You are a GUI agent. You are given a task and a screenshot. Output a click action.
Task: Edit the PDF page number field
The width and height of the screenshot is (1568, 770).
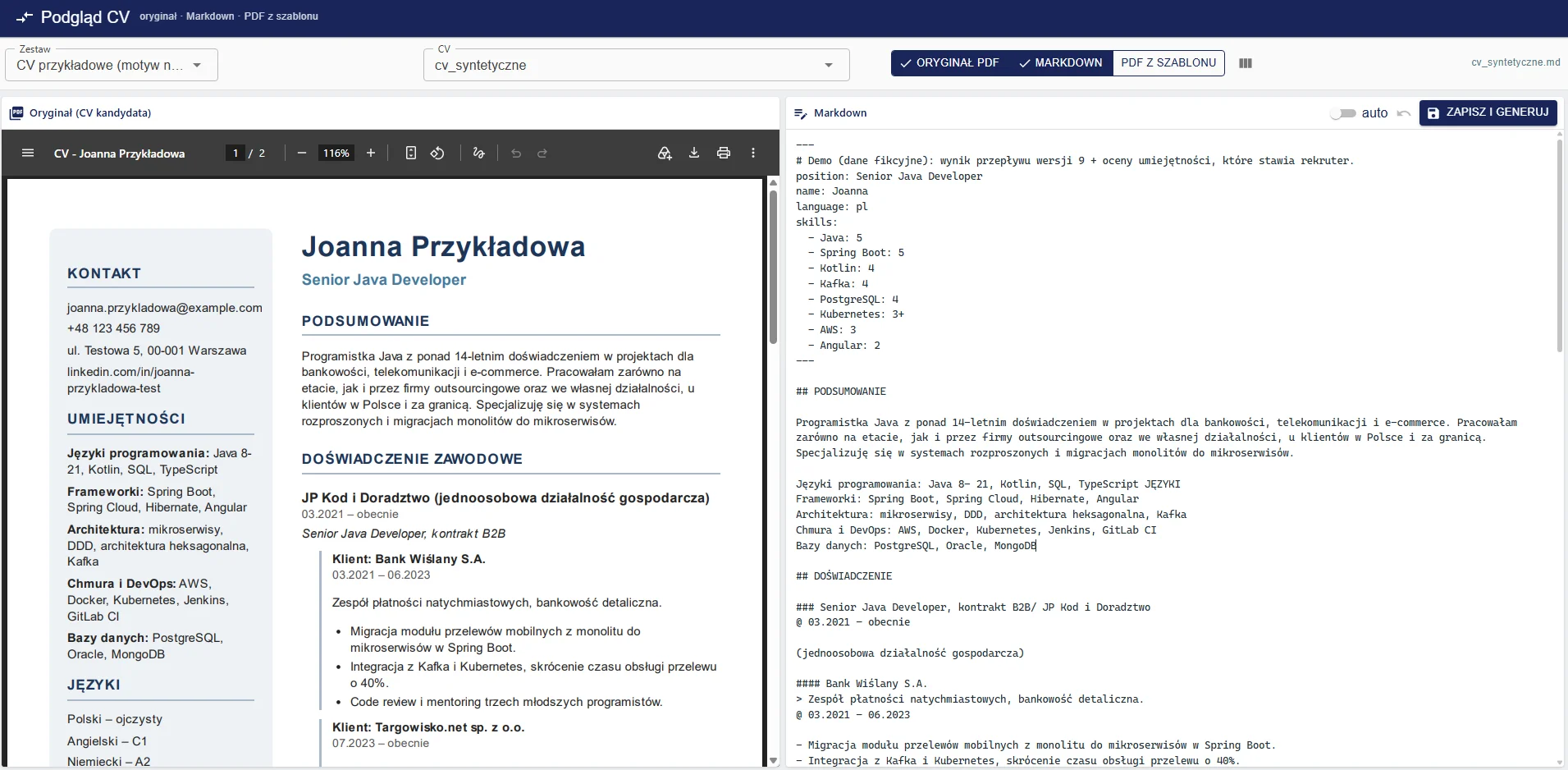tap(235, 154)
